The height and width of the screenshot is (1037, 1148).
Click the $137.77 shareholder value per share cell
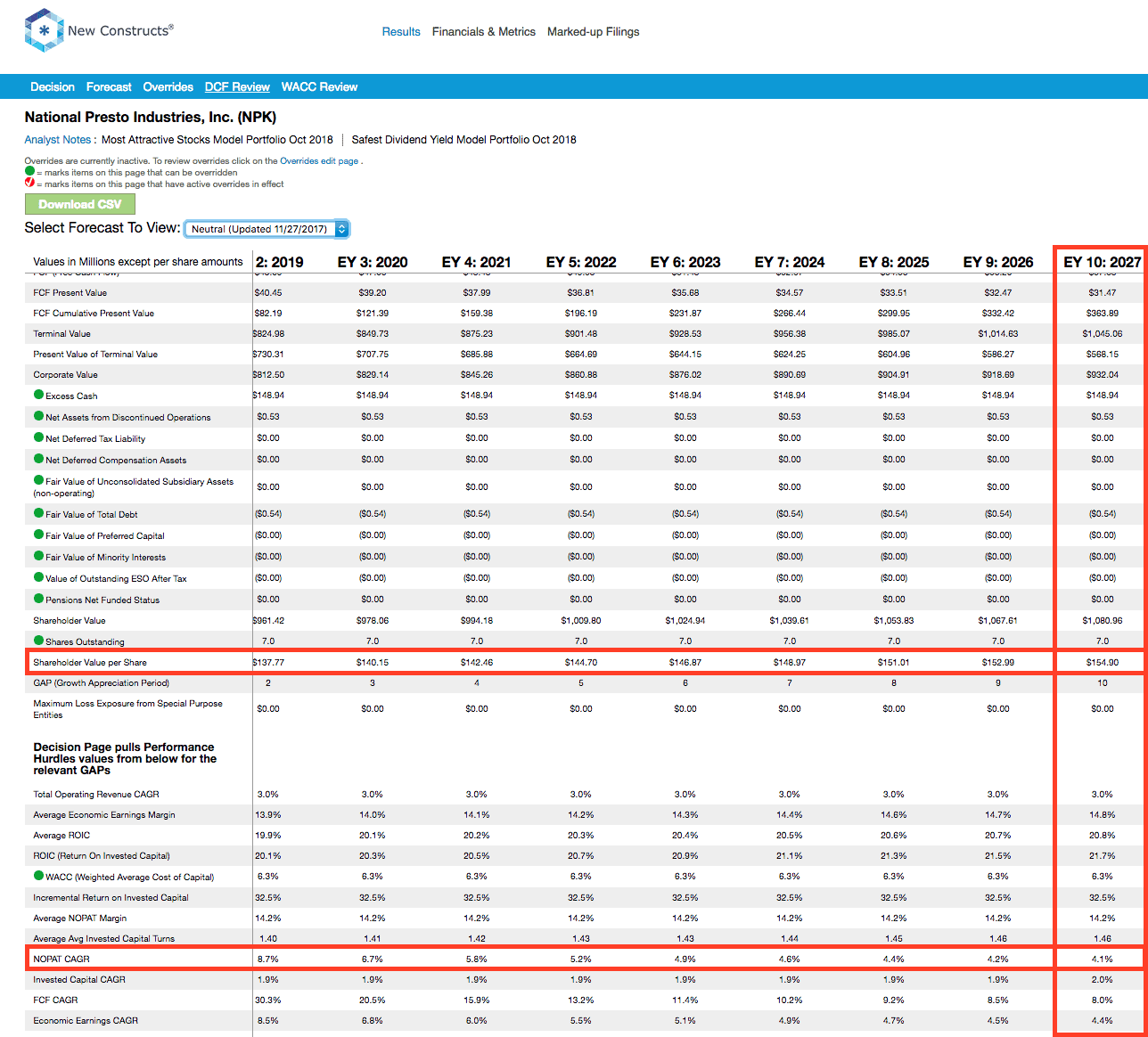268,662
